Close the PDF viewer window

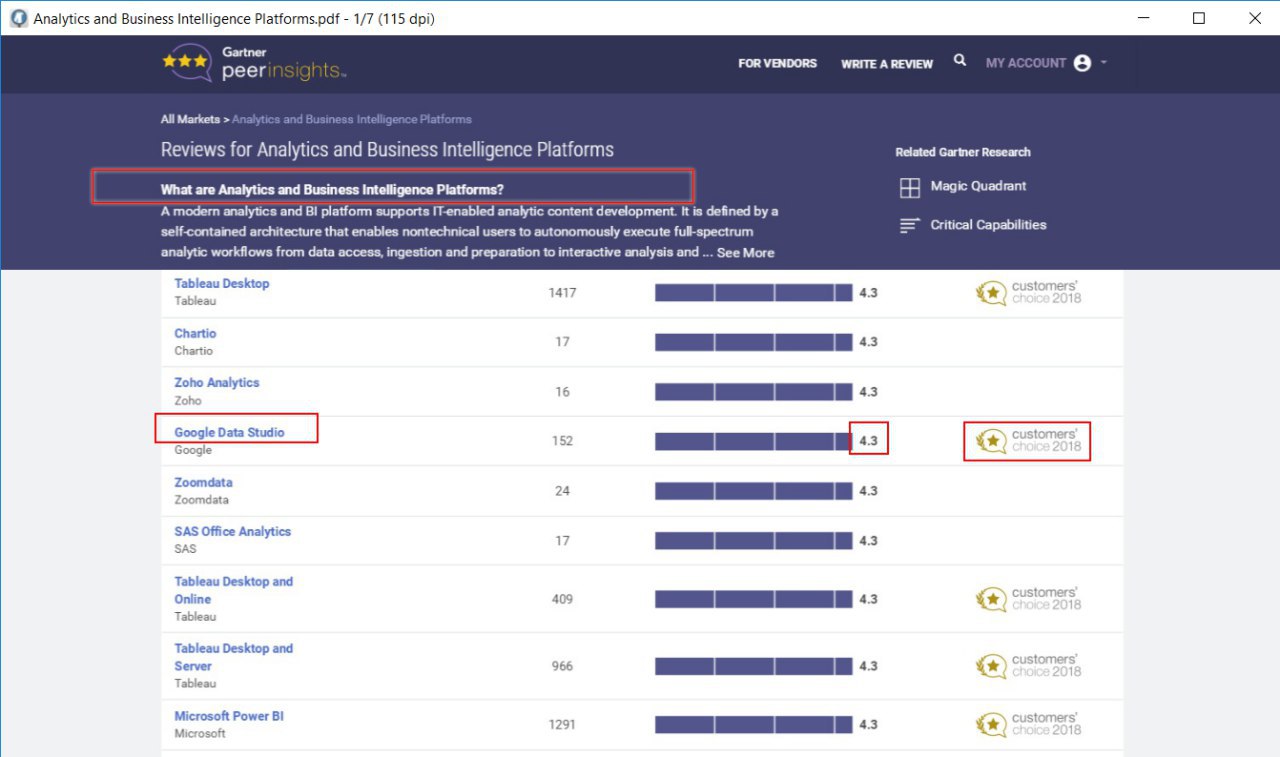1254,18
